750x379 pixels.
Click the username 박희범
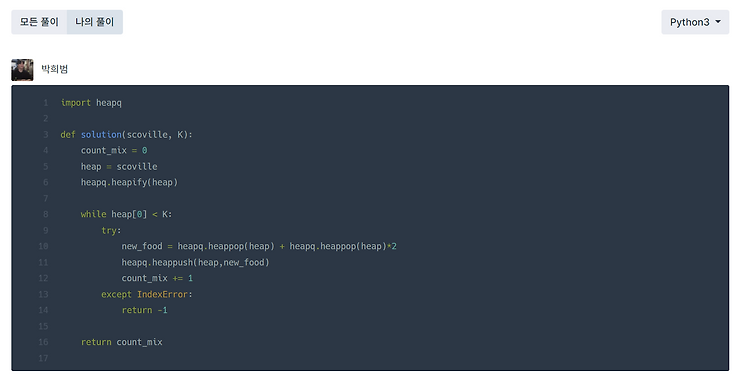pos(55,69)
